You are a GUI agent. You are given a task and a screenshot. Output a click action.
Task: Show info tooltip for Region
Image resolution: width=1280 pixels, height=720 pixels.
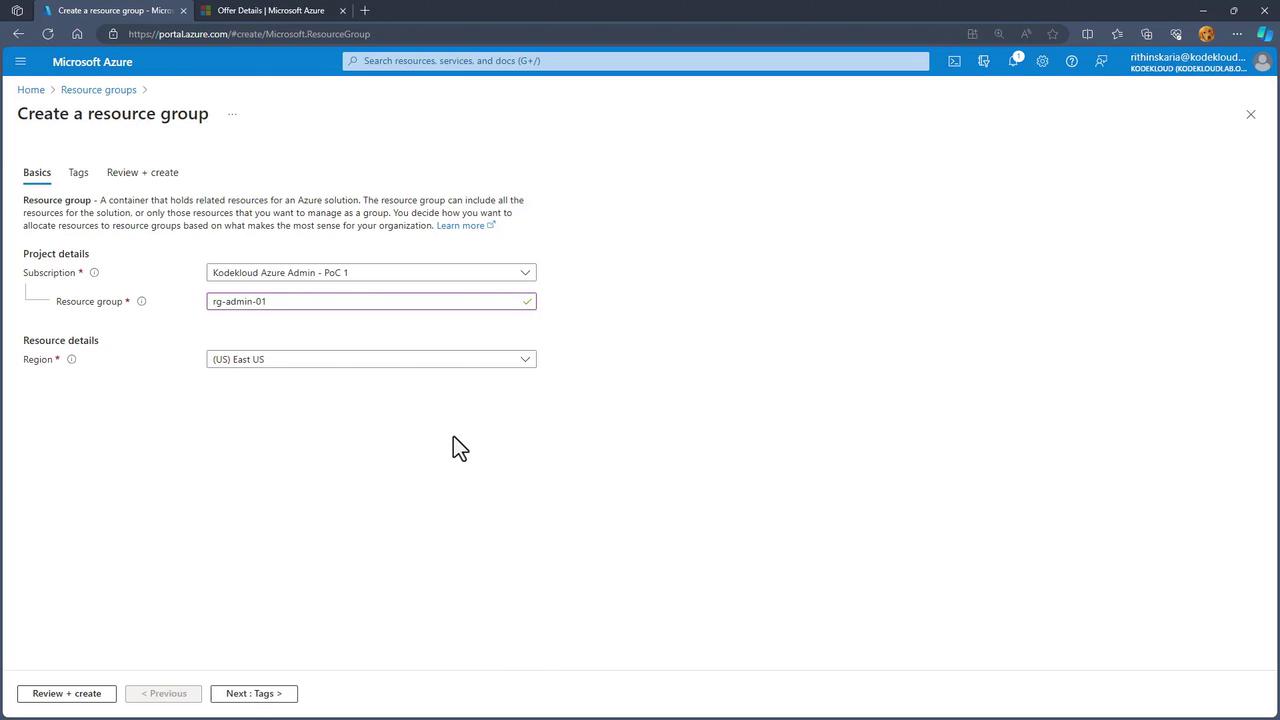(x=71, y=359)
